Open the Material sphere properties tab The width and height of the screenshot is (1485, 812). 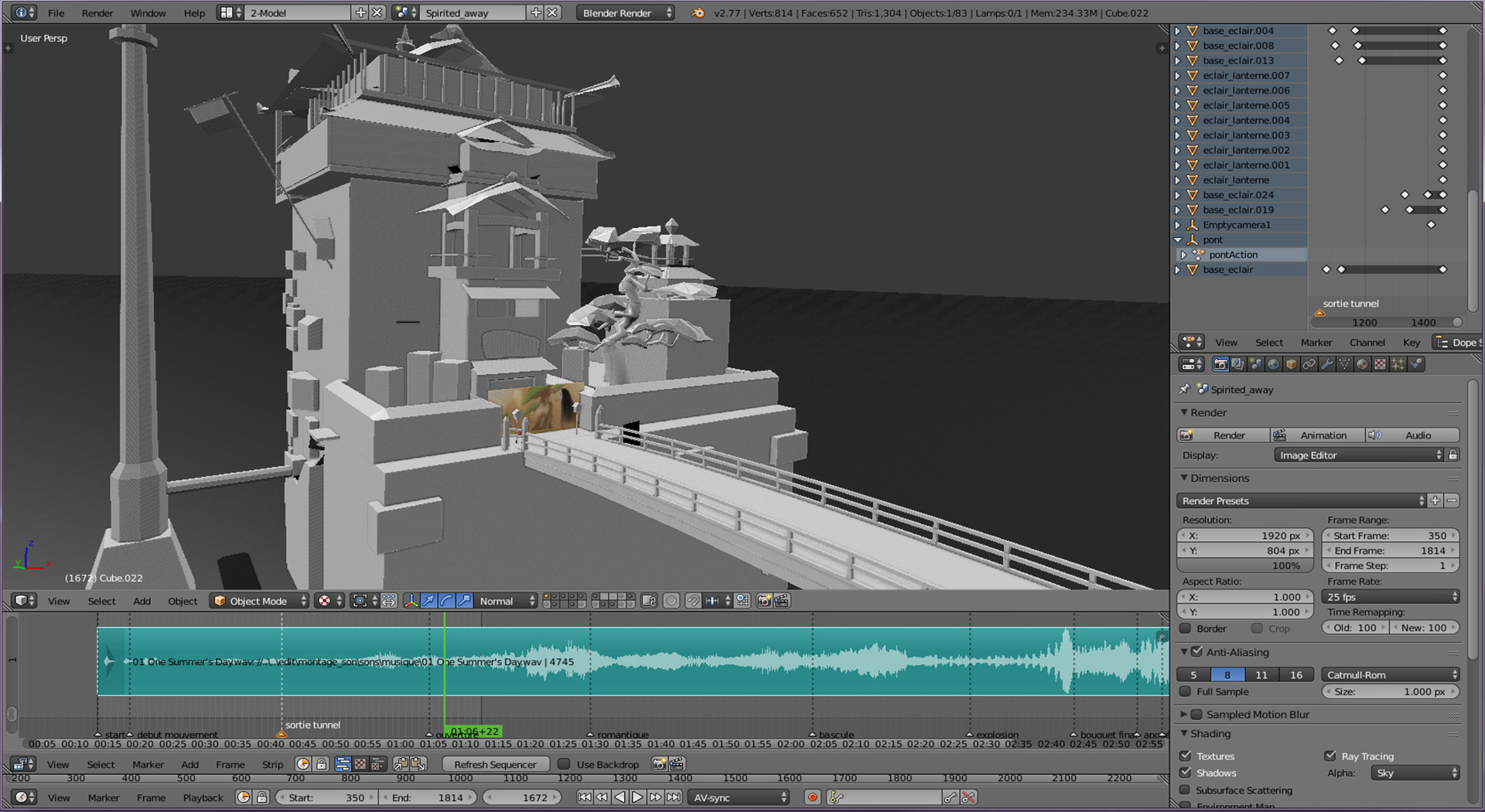pos(1363,364)
